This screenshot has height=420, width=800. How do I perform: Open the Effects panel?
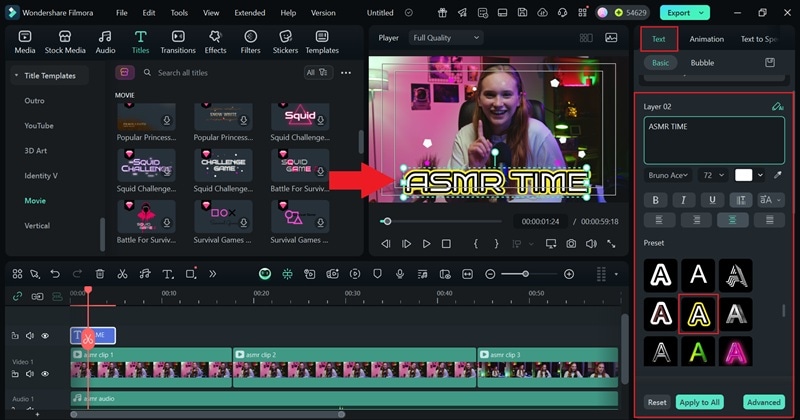click(215, 42)
